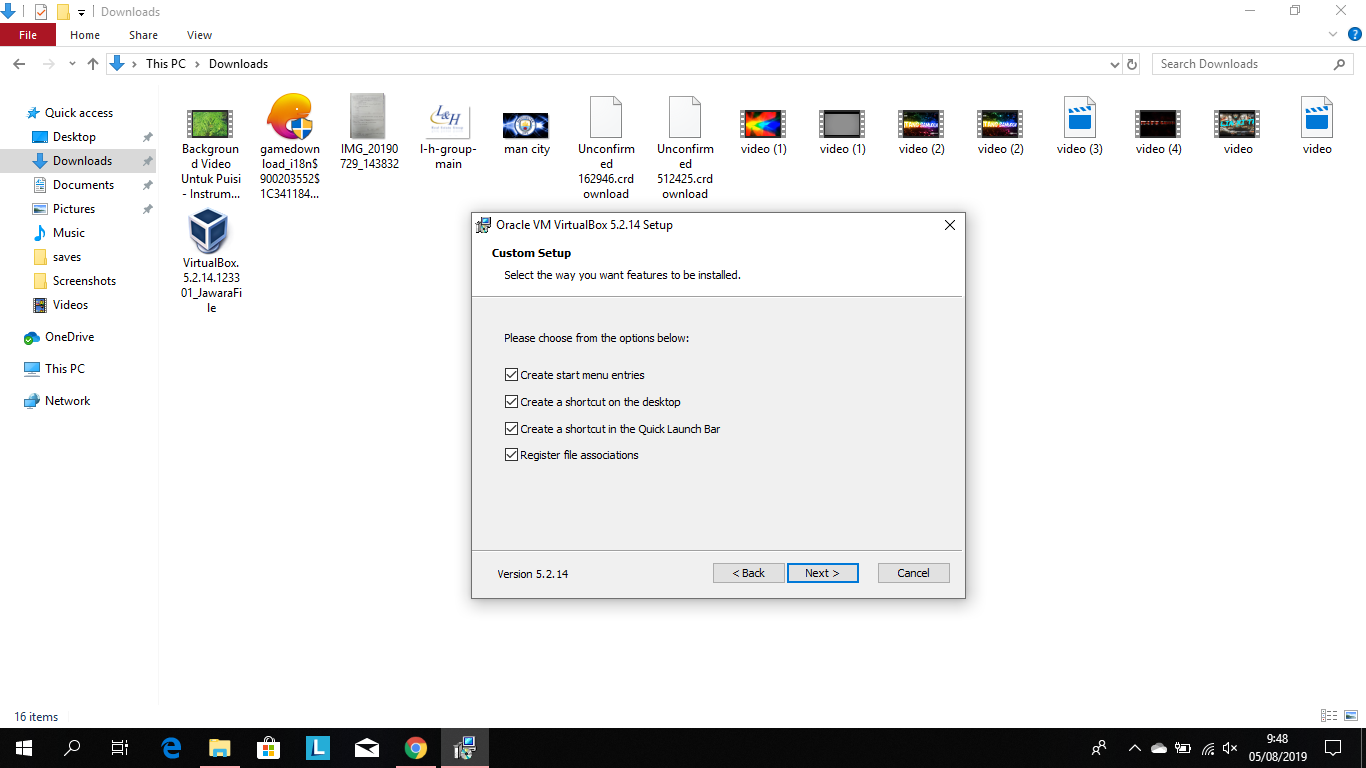Select the gamedownload_i18n installer icon
1366x768 pixels.
click(290, 145)
